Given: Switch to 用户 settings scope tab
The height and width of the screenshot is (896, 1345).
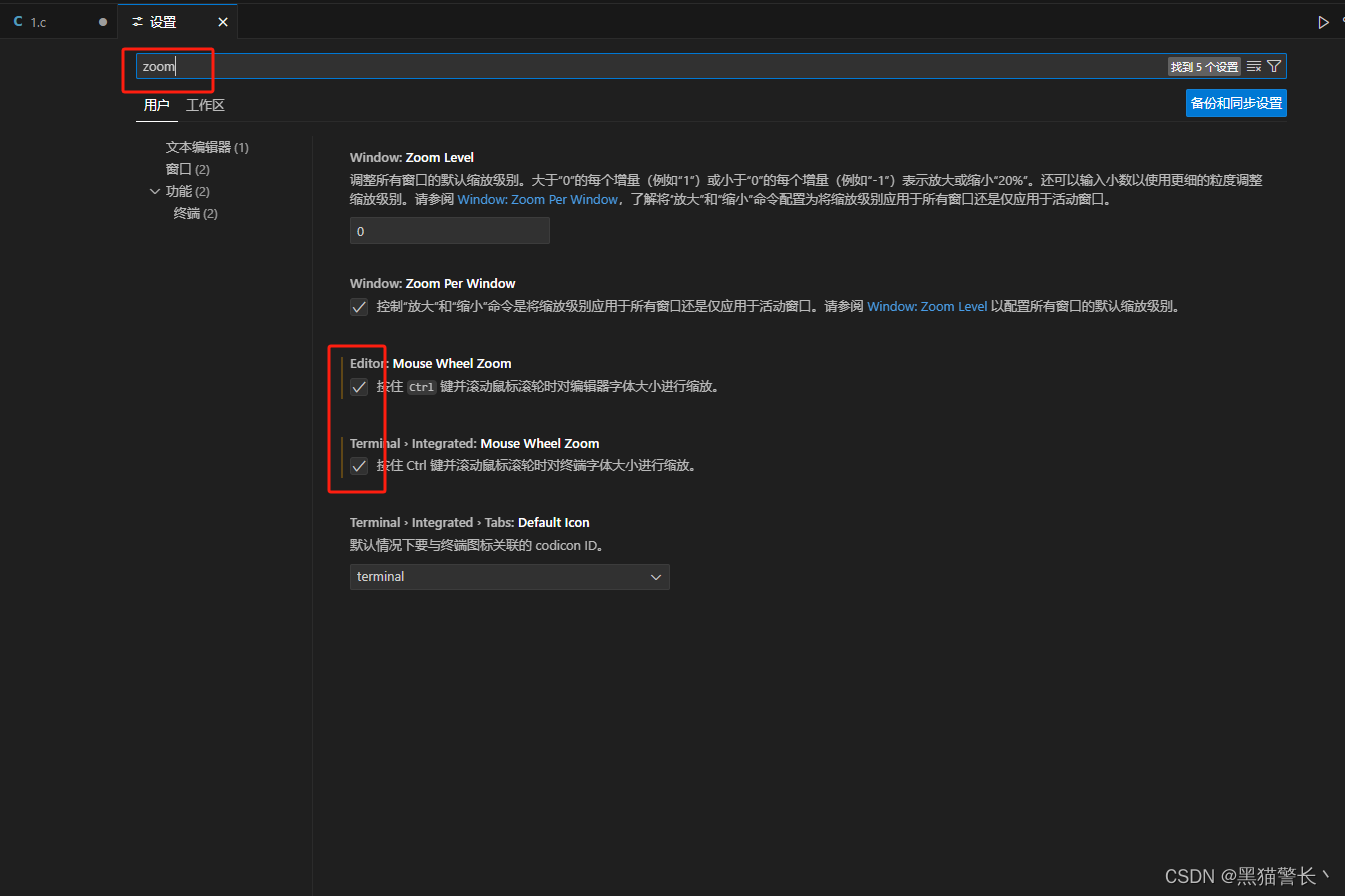Looking at the screenshot, I should [x=156, y=105].
